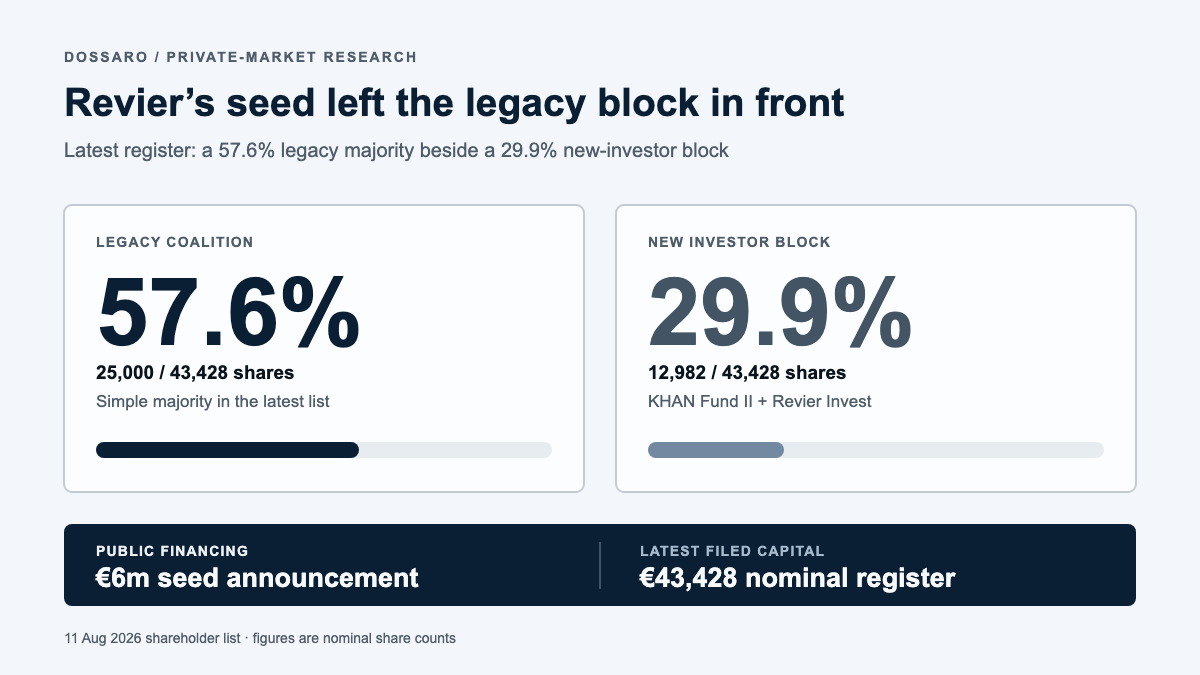Select the Legacy Coalition card label
The width and height of the screenshot is (1200, 675).
click(175, 242)
